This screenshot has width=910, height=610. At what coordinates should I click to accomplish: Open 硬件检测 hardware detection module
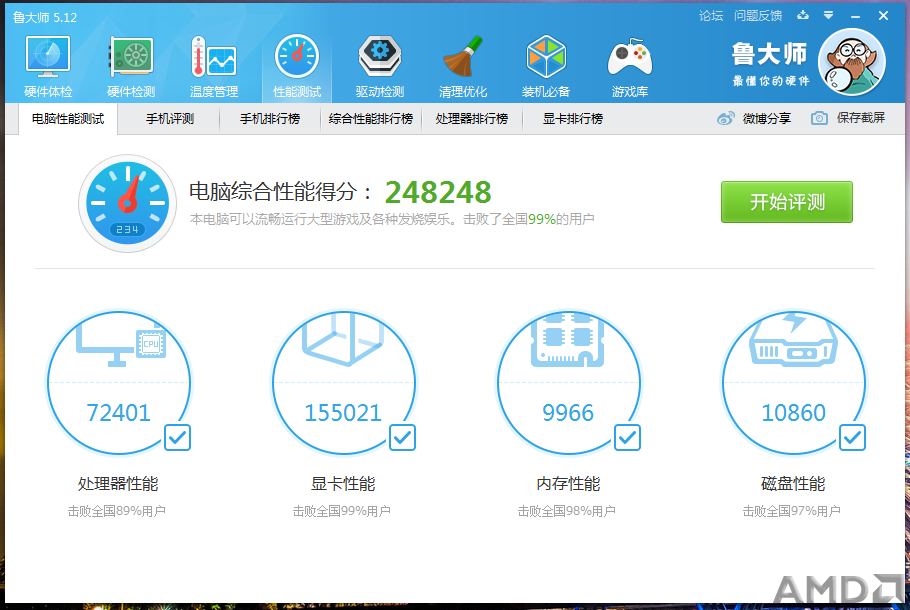(x=131, y=66)
